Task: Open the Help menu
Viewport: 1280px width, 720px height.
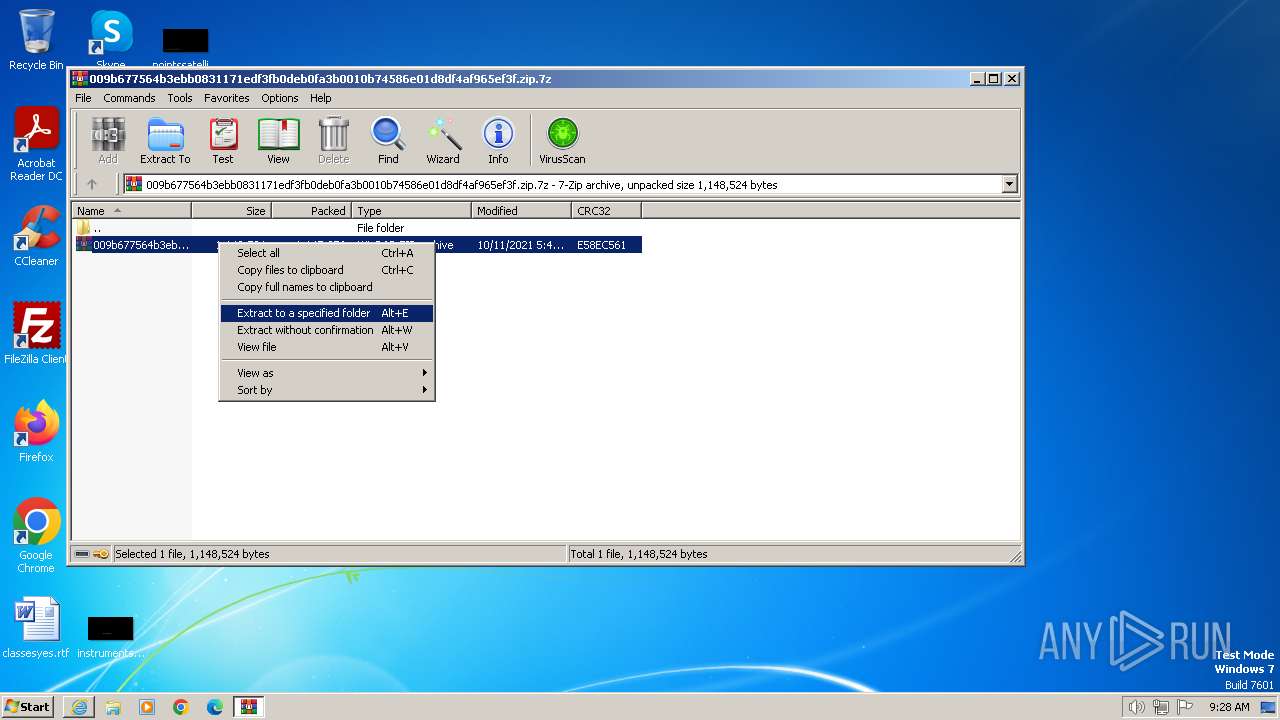Action: click(320, 98)
